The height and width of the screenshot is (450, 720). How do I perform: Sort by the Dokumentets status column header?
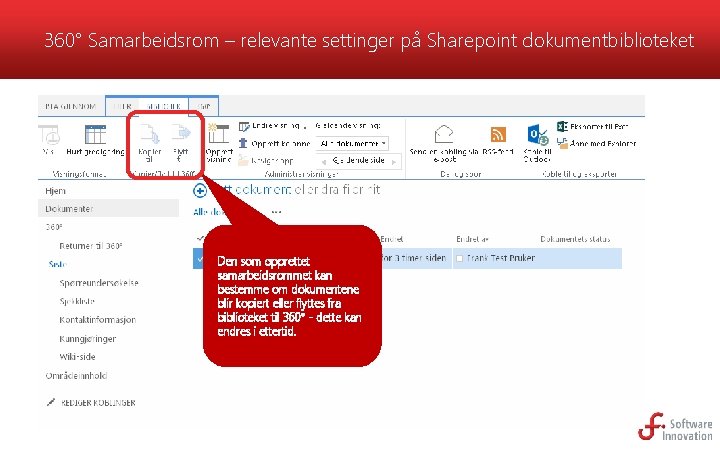575,239
